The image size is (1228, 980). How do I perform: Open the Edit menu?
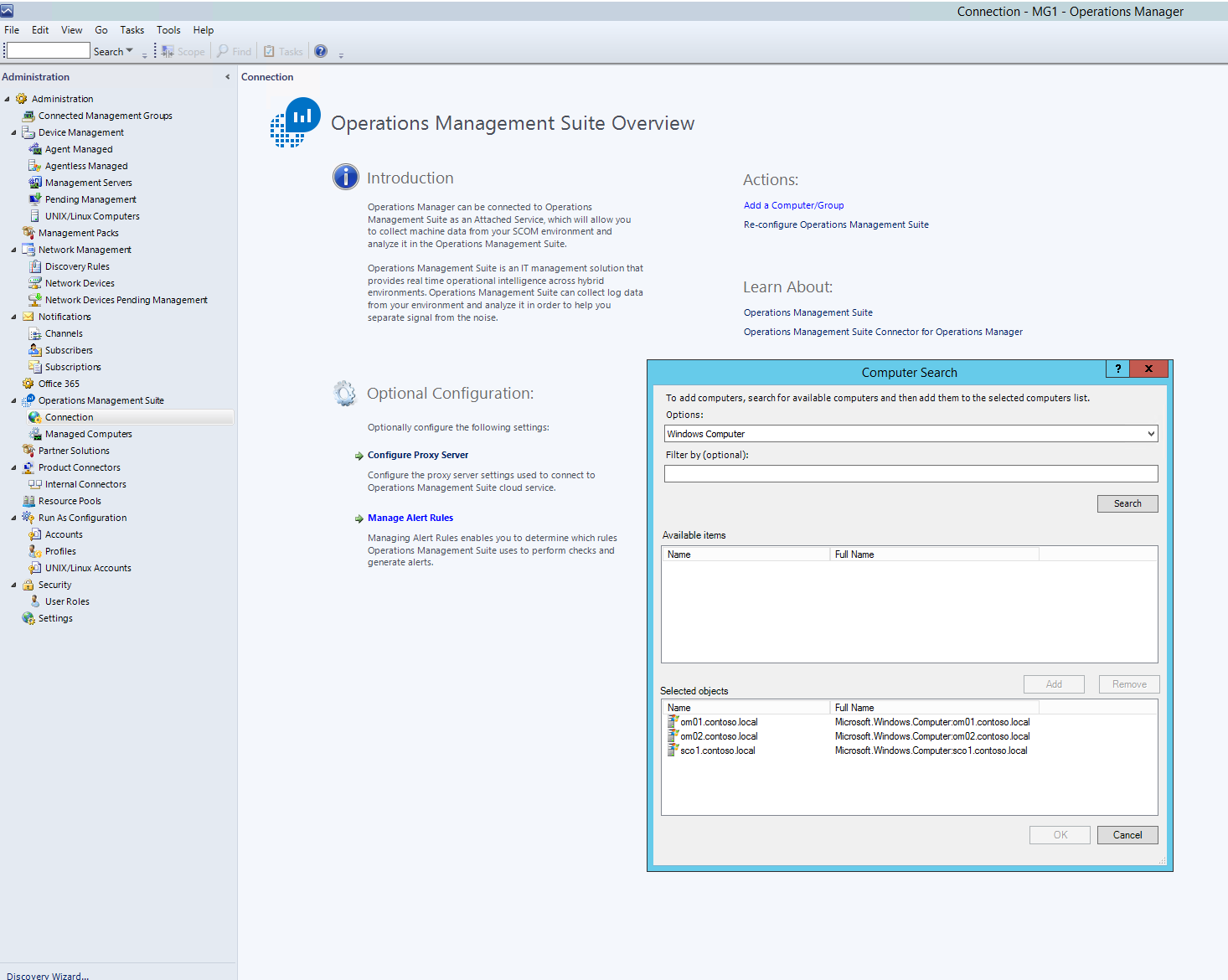tap(40, 30)
